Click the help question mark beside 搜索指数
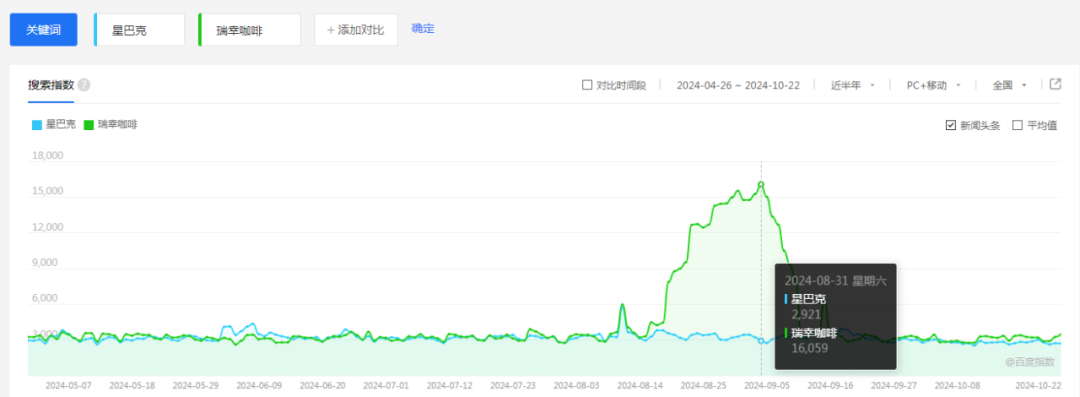The width and height of the screenshot is (1080, 397). click(84, 85)
